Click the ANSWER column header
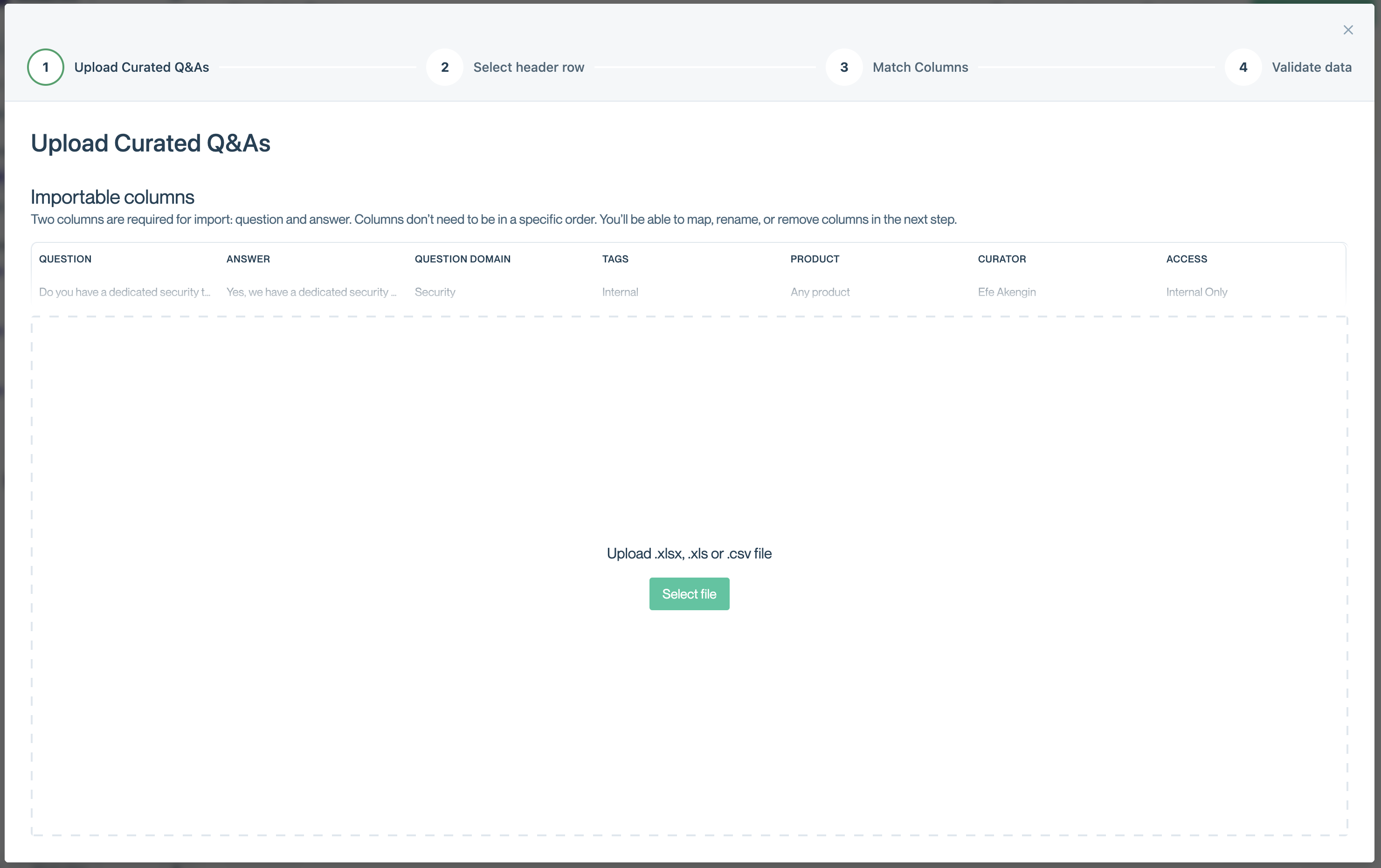This screenshot has height=868, width=1381. [x=248, y=259]
